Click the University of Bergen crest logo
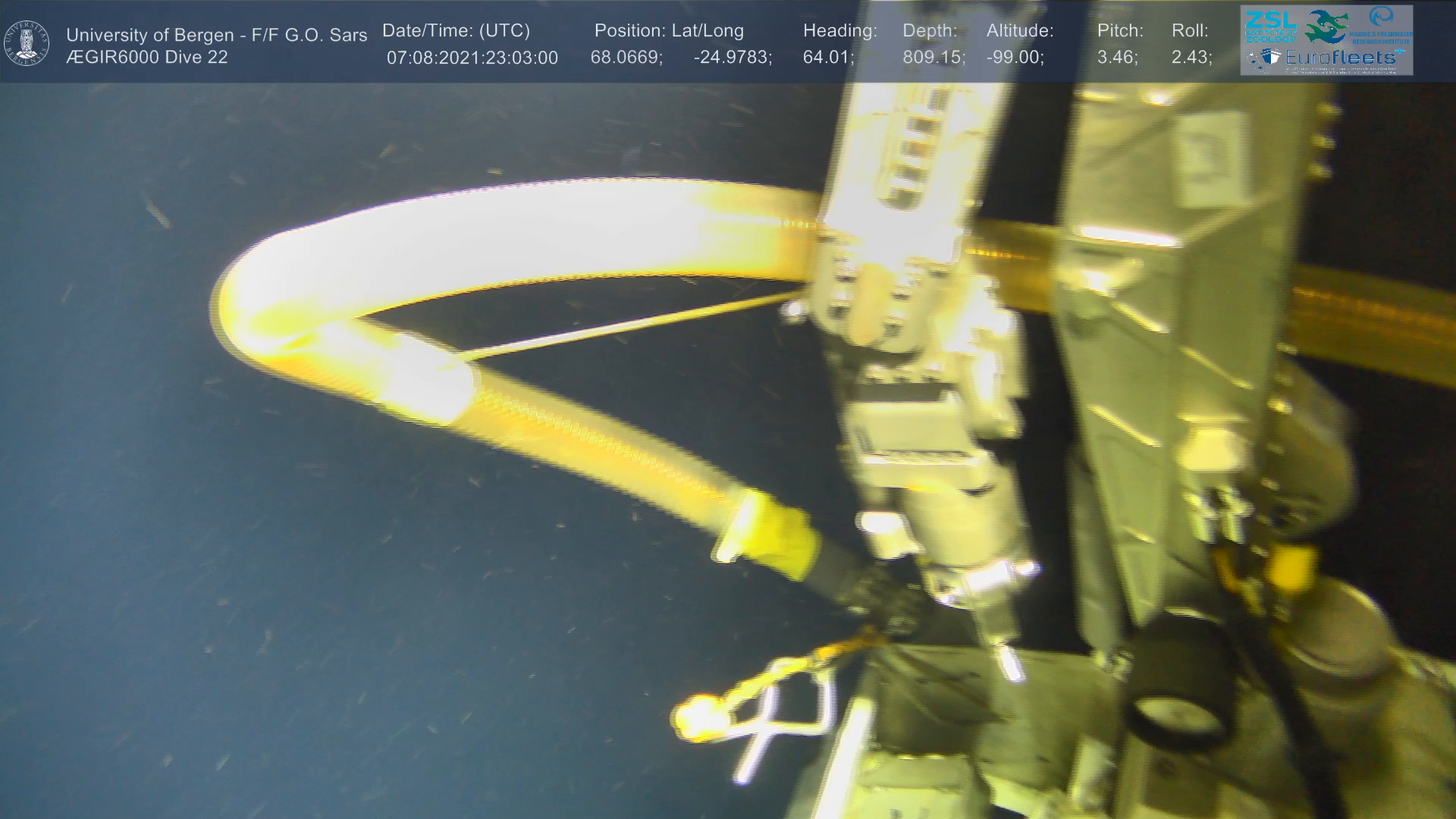 pyautogui.click(x=27, y=43)
